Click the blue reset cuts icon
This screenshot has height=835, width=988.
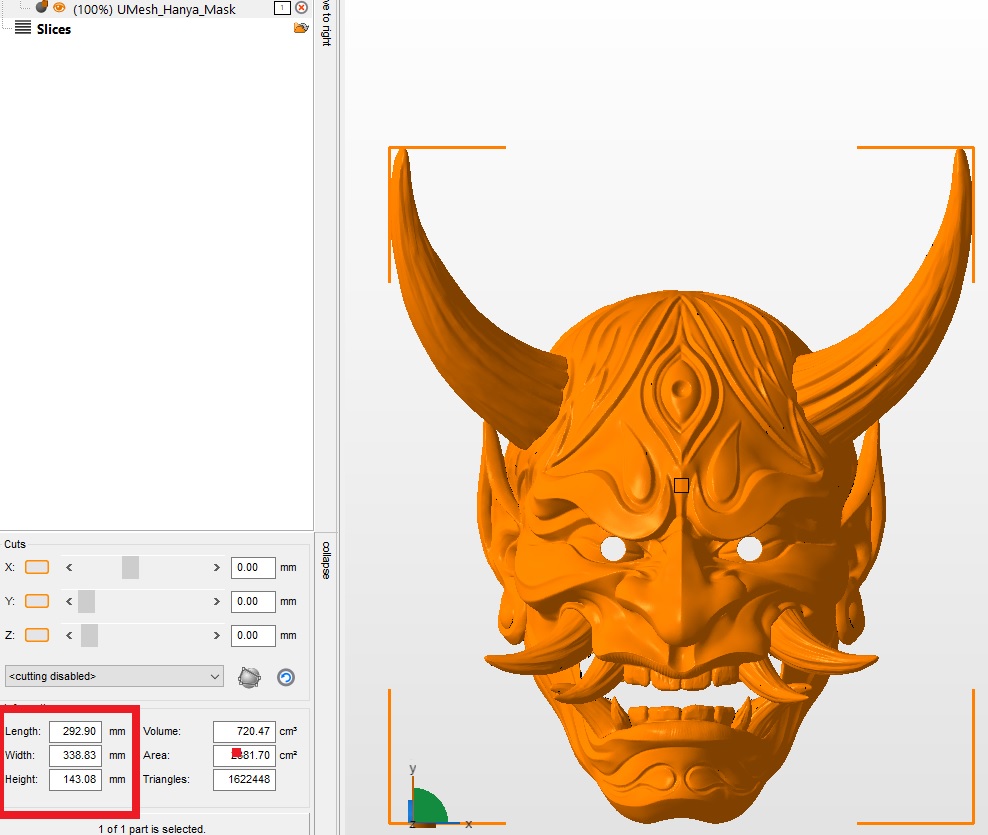(x=285, y=677)
